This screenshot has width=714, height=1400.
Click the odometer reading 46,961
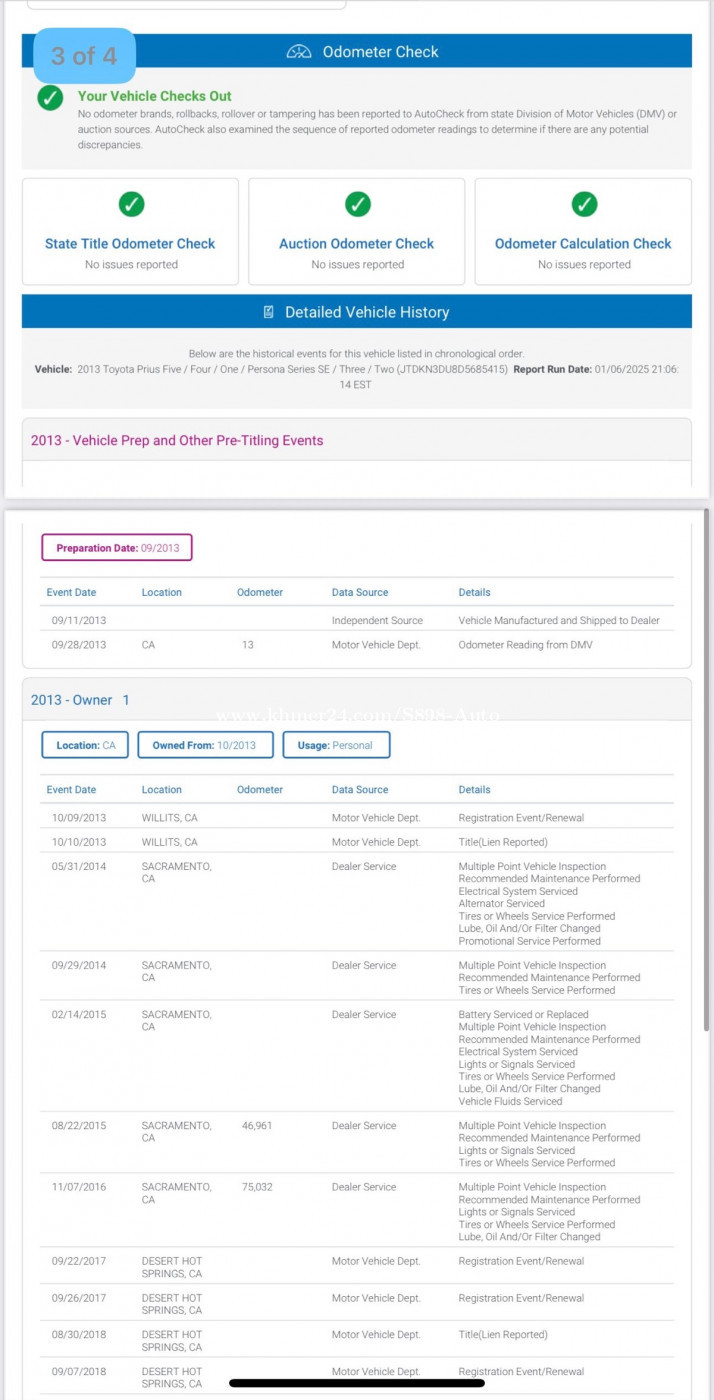pyautogui.click(x=257, y=1126)
